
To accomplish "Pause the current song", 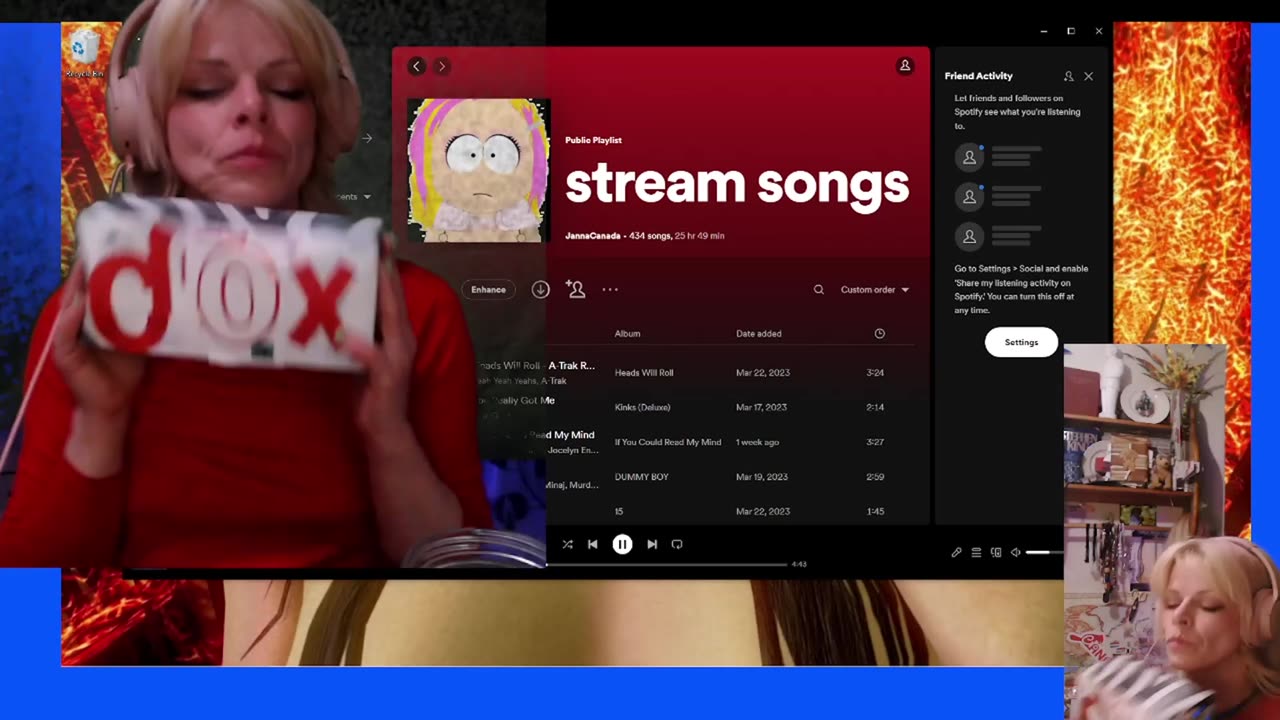I will 622,545.
